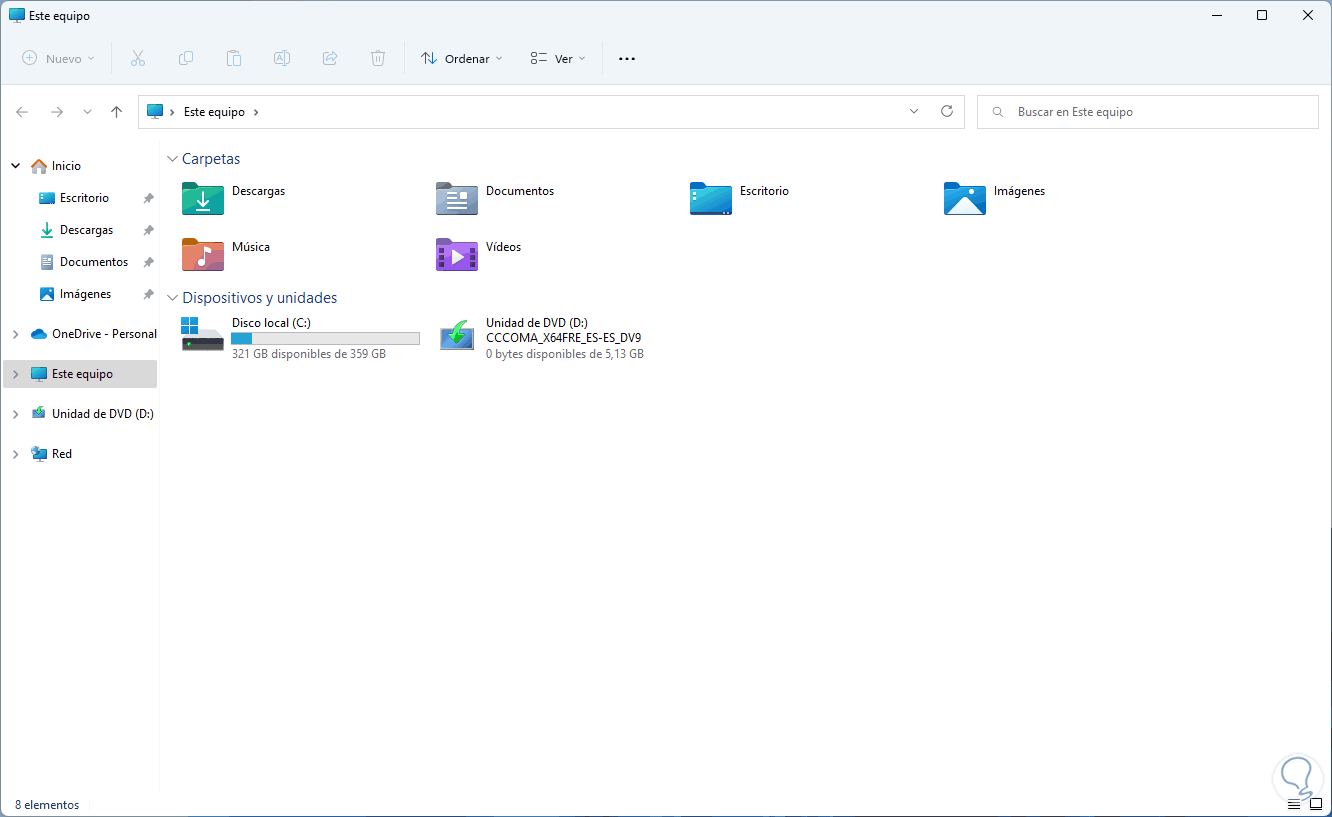Image resolution: width=1332 pixels, height=817 pixels.
Task: Open the Nuevo dropdown button
Action: [58, 59]
